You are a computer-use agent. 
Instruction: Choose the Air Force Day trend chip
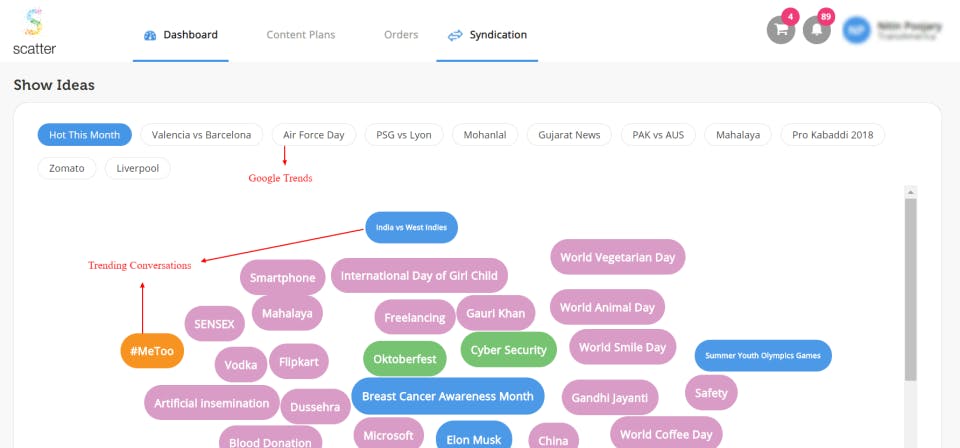click(x=313, y=135)
